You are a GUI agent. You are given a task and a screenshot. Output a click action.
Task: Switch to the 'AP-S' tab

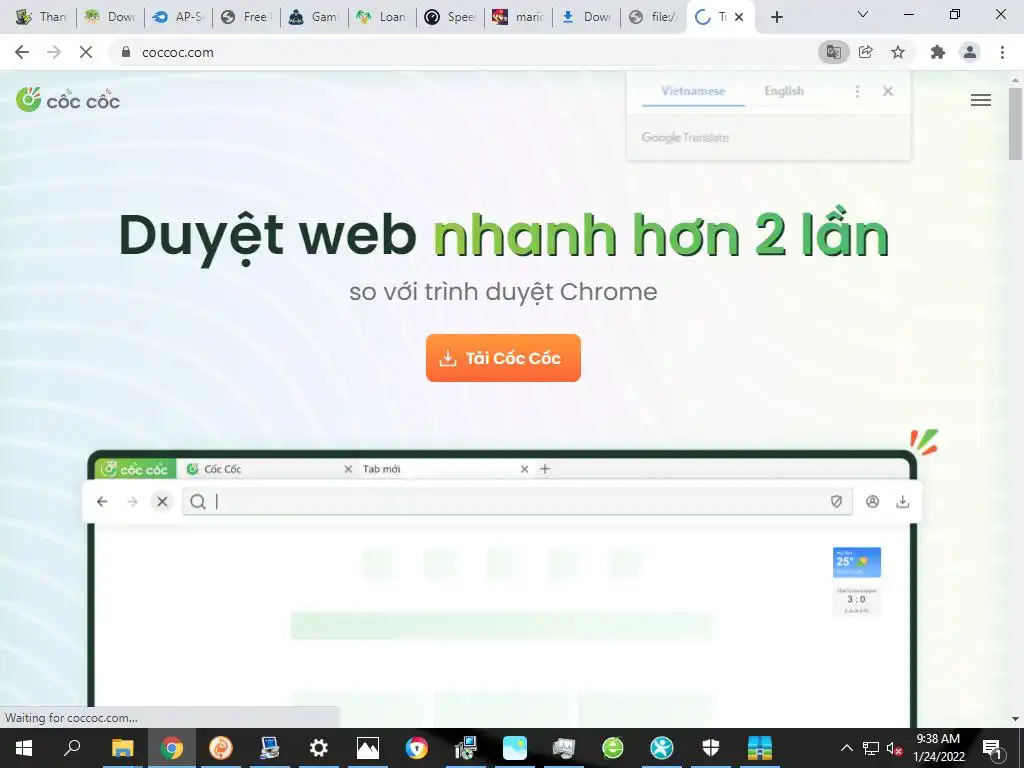click(179, 17)
